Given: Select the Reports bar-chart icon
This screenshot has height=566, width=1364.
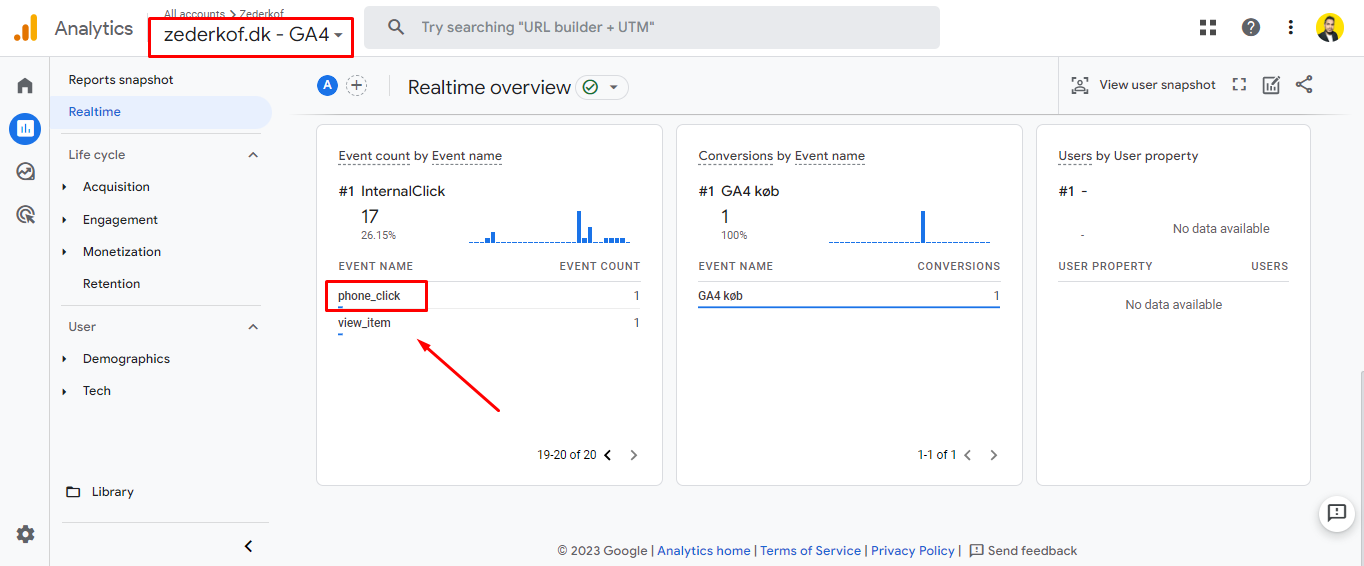Looking at the screenshot, I should 25,128.
